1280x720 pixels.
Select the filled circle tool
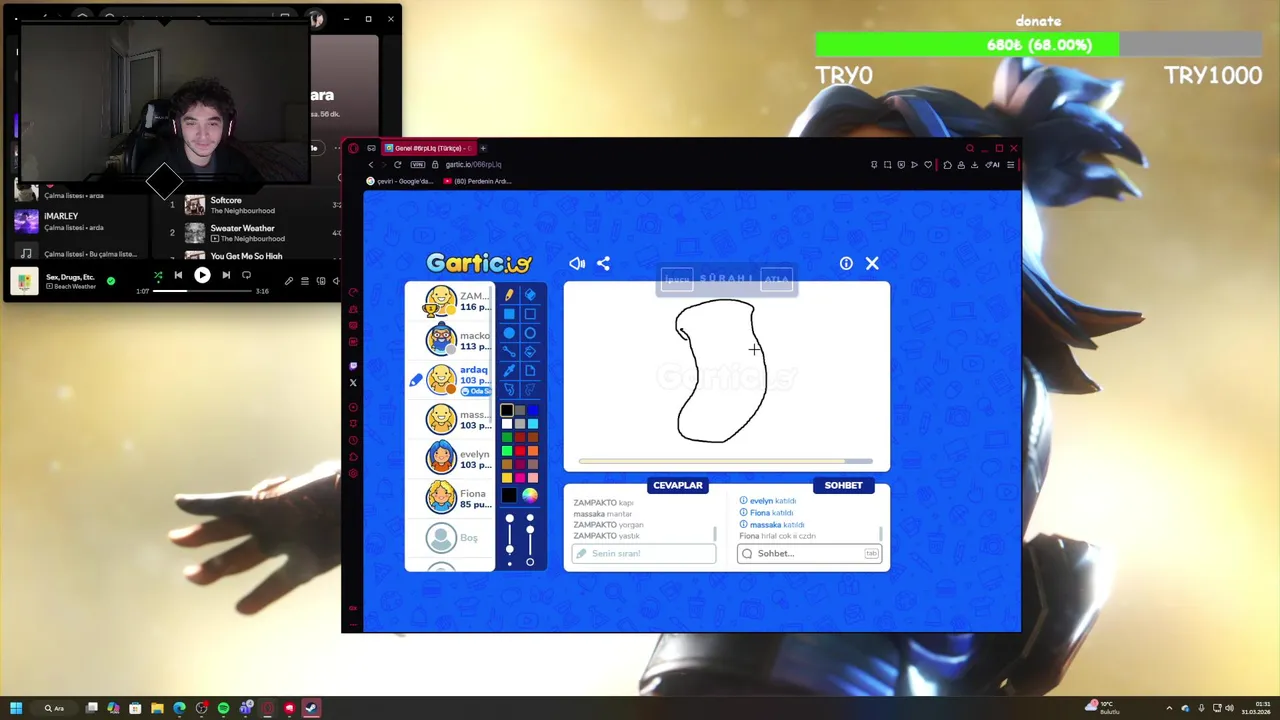[508, 332]
